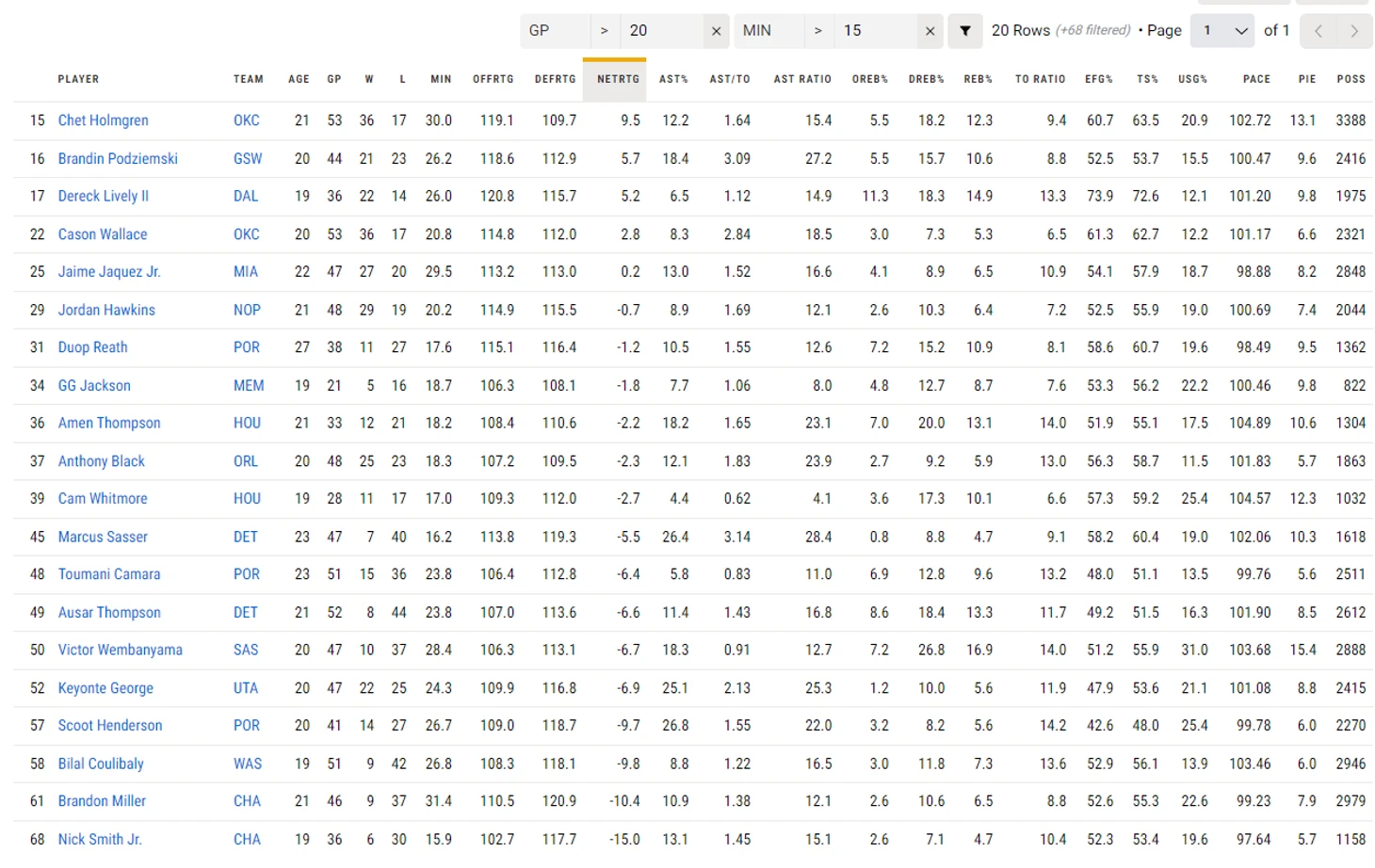Change the GP filter comparison operator
The image size is (1375, 868).
pyautogui.click(x=605, y=31)
